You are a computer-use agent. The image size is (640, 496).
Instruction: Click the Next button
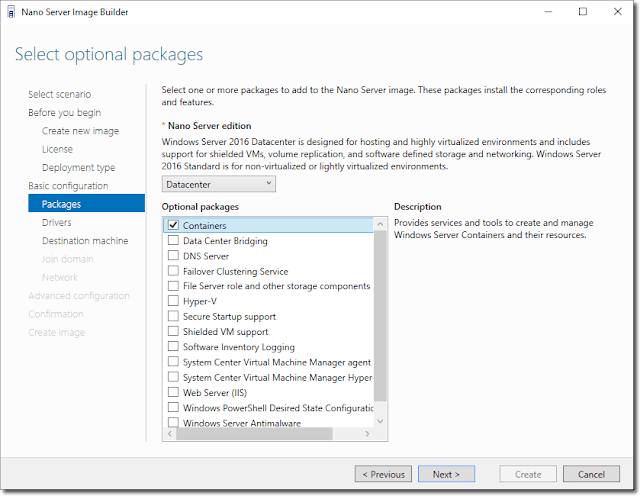tap(446, 474)
